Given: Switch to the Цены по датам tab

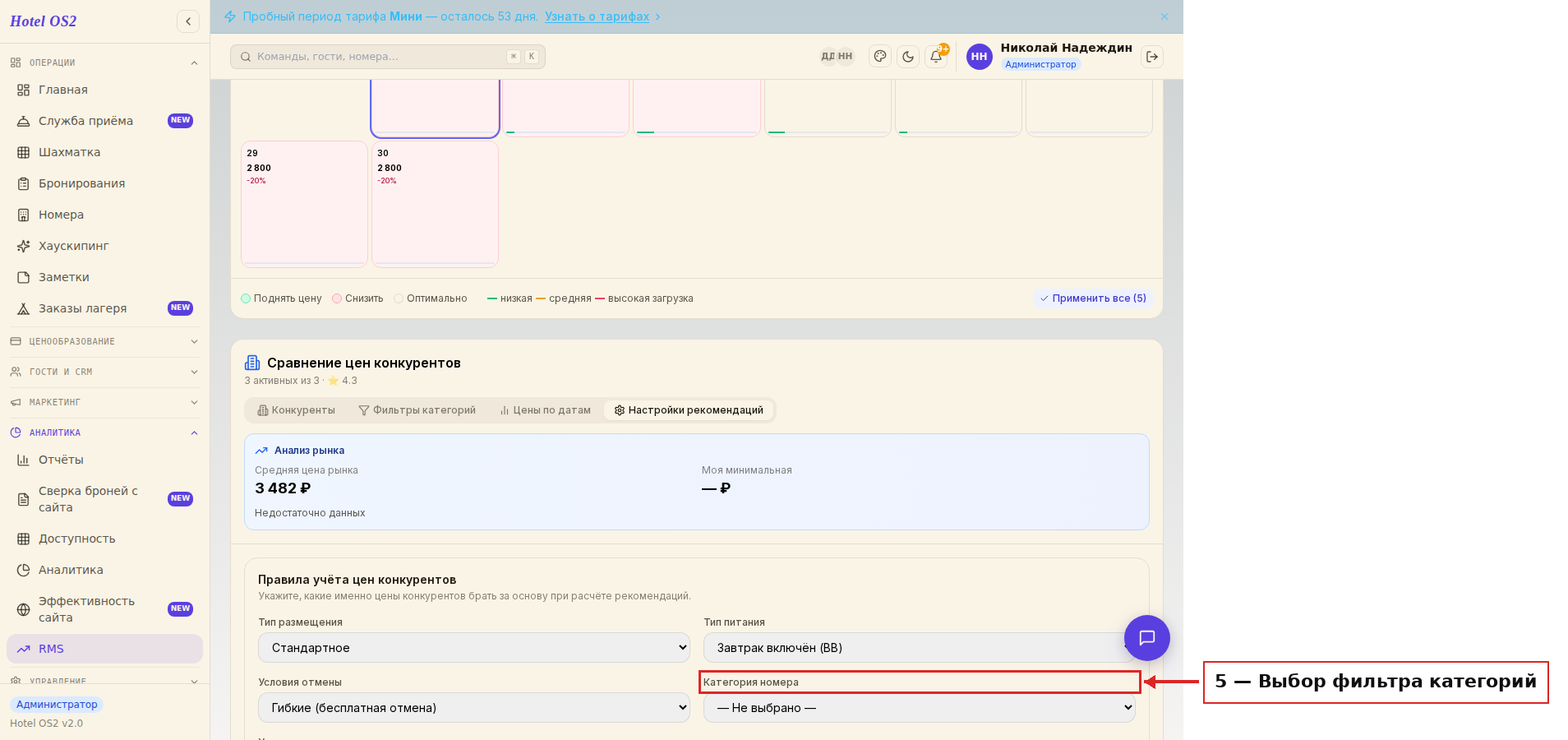Looking at the screenshot, I should point(546,410).
